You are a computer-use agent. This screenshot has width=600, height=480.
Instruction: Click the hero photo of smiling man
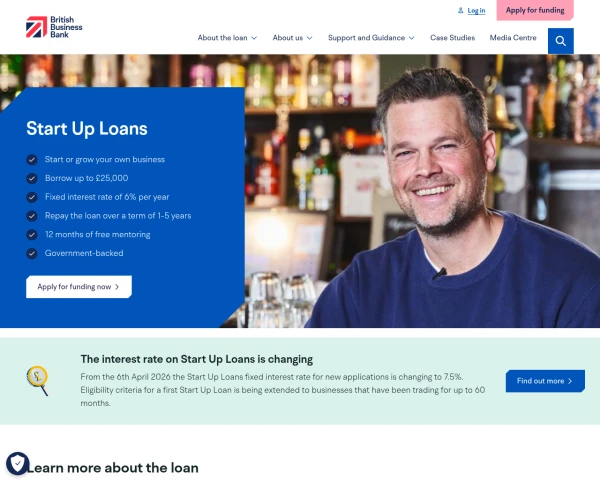pyautogui.click(x=422, y=191)
